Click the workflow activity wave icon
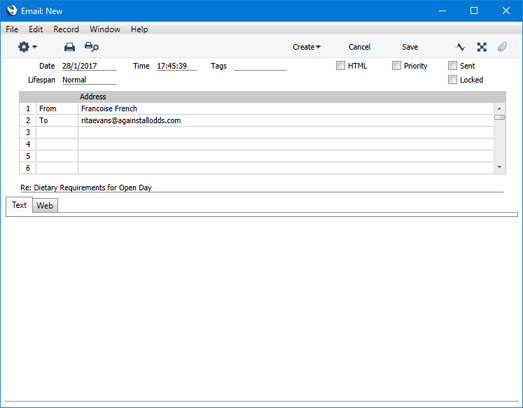 coord(461,47)
